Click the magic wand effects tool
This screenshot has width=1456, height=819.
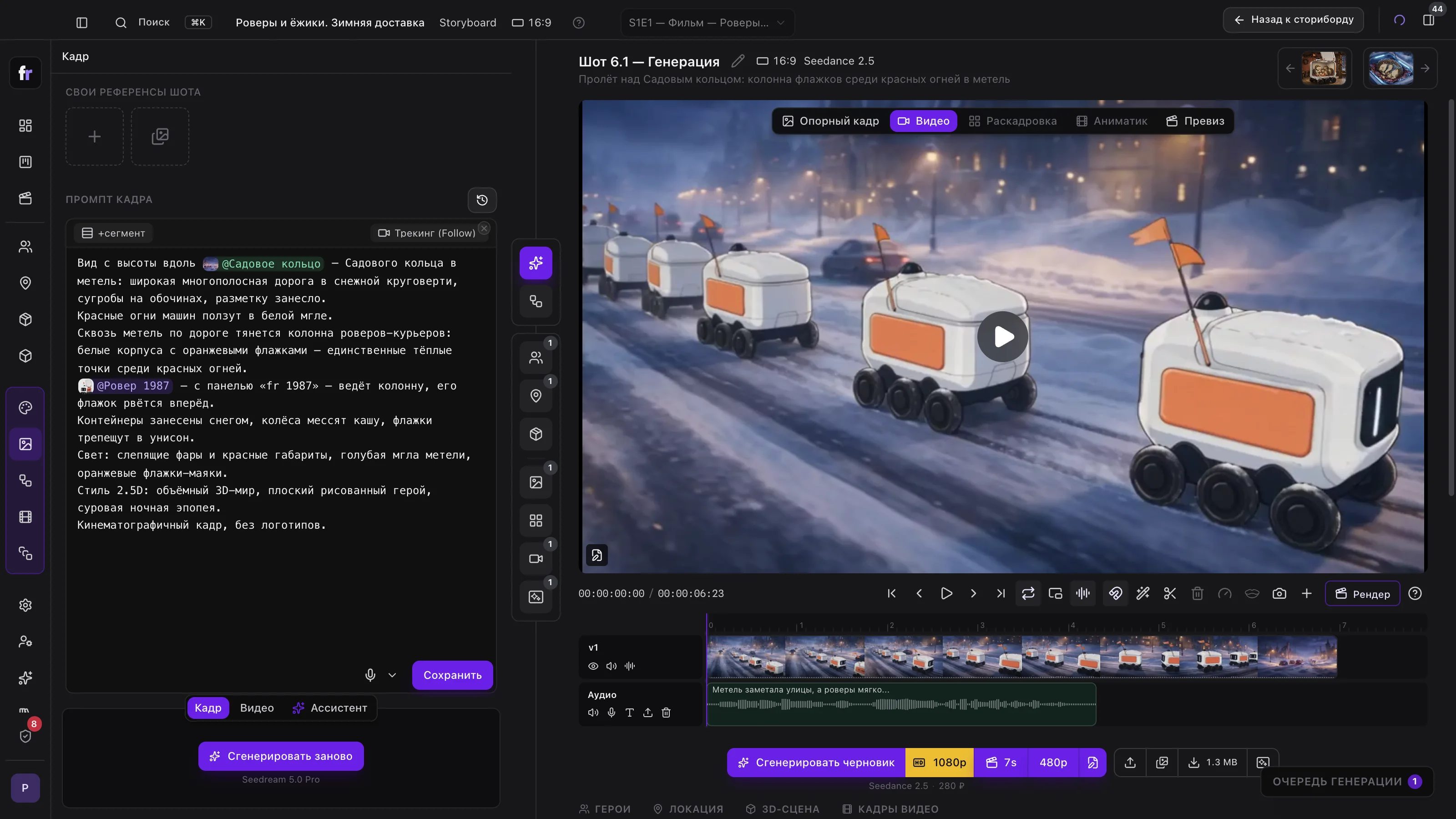(x=1143, y=593)
